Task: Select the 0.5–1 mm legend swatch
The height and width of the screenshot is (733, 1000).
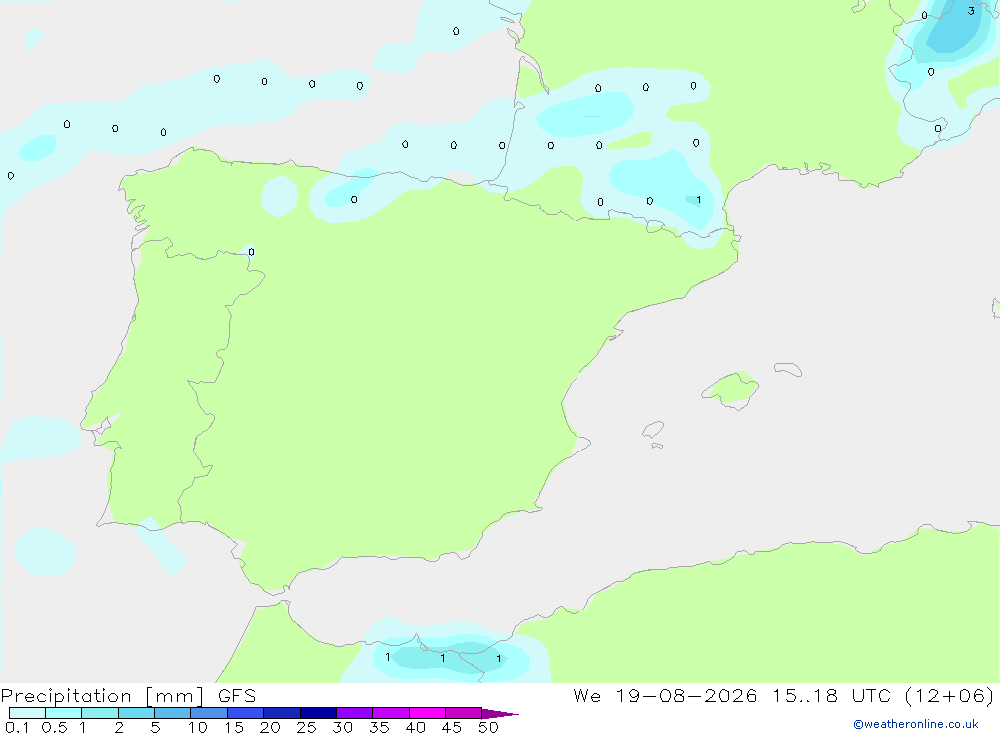Action: (64, 713)
